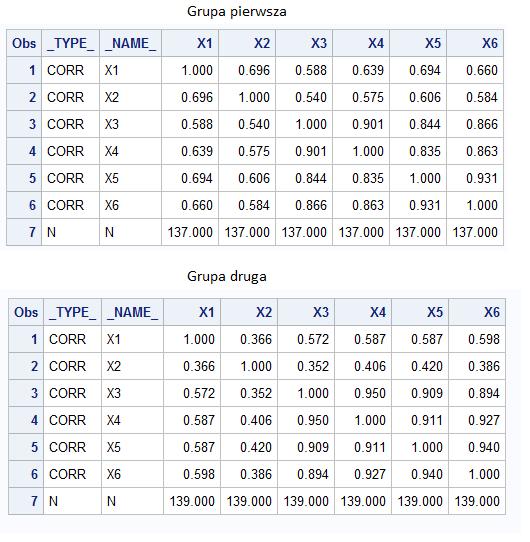Viewport: 530px width, 542px height.
Task: Click 139.000 under X5 in Grupa druga
Action: pos(420,501)
